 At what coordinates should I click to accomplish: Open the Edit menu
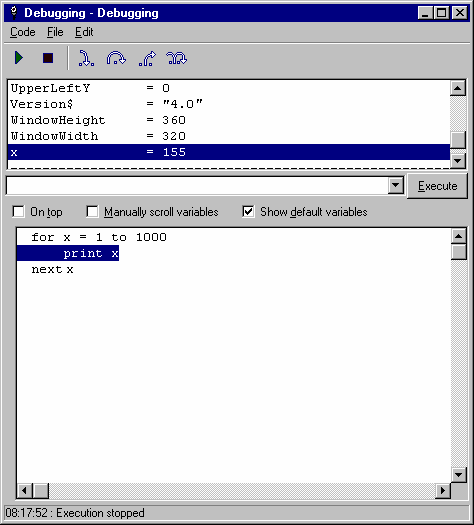84,32
